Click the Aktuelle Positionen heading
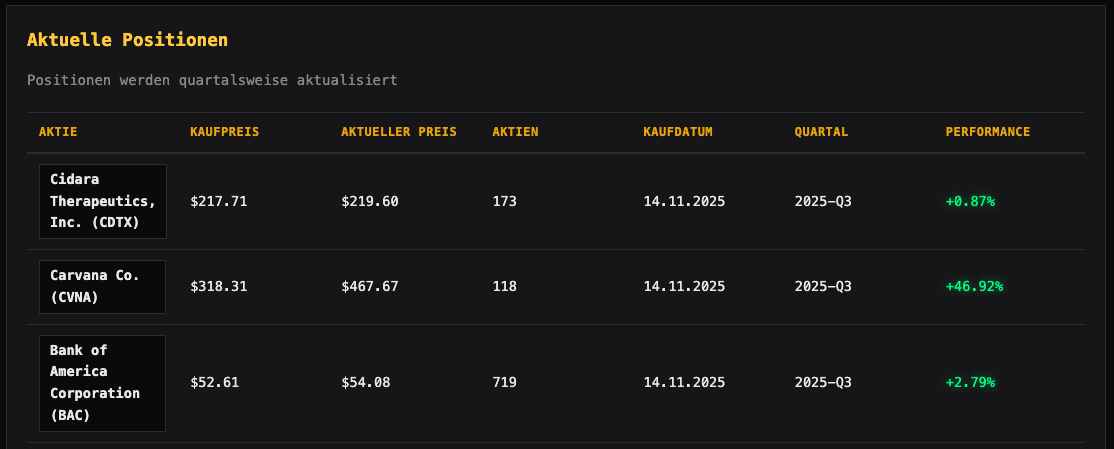 [127, 40]
